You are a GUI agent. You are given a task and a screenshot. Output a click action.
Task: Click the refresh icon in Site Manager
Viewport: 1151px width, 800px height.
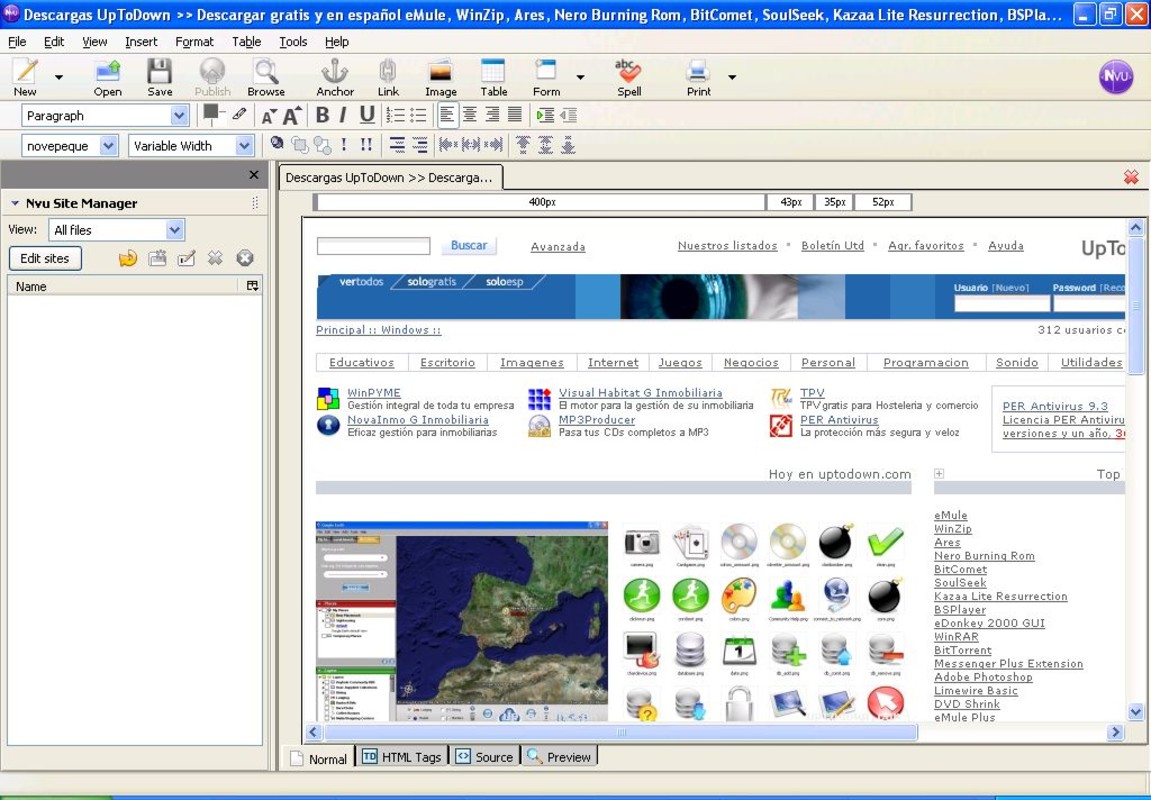128,258
